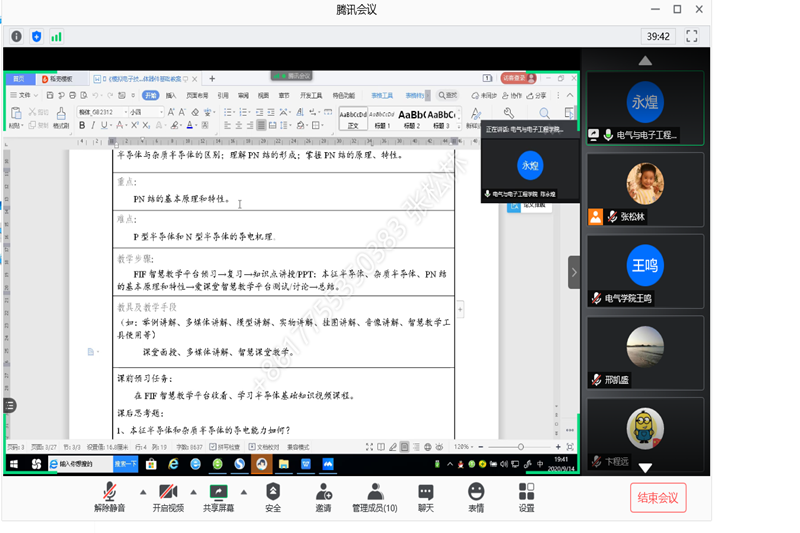The height and width of the screenshot is (533, 800).
Task: Open share options arrow beside 共享屏幕
Action: click(244, 492)
